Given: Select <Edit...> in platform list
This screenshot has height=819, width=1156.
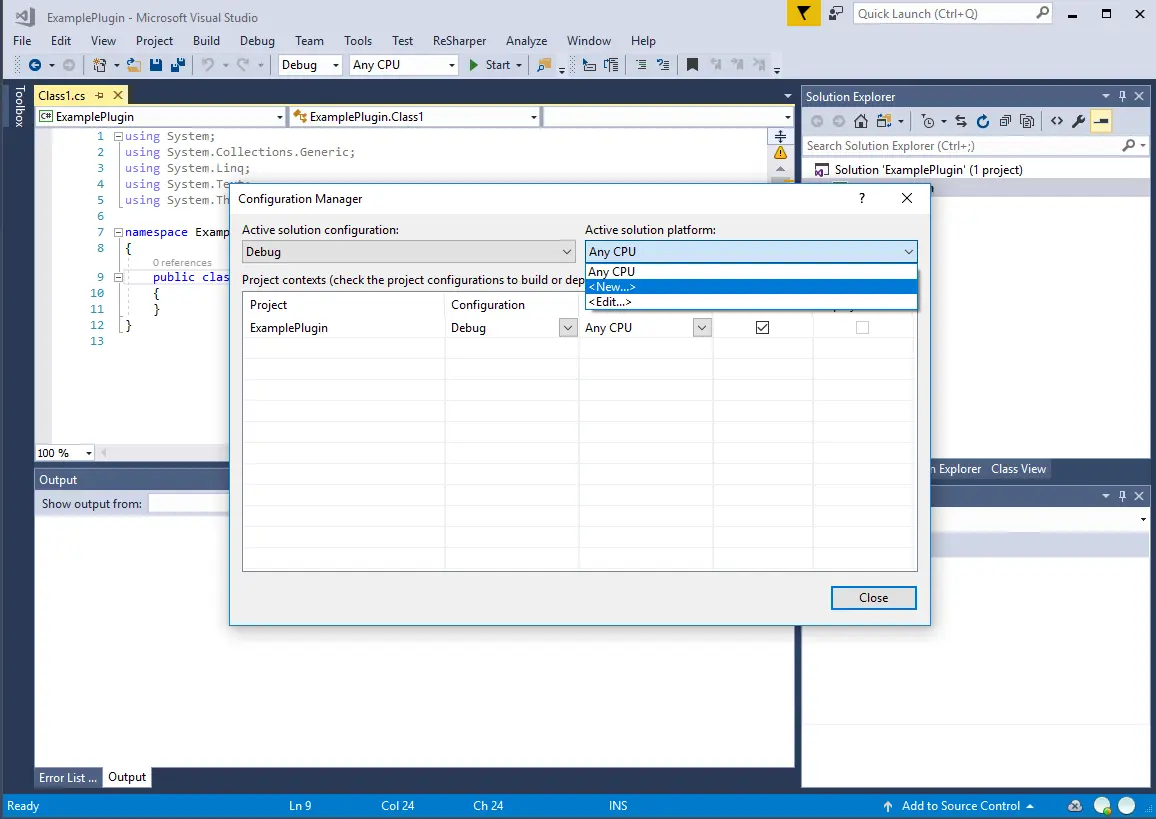Looking at the screenshot, I should [x=751, y=302].
